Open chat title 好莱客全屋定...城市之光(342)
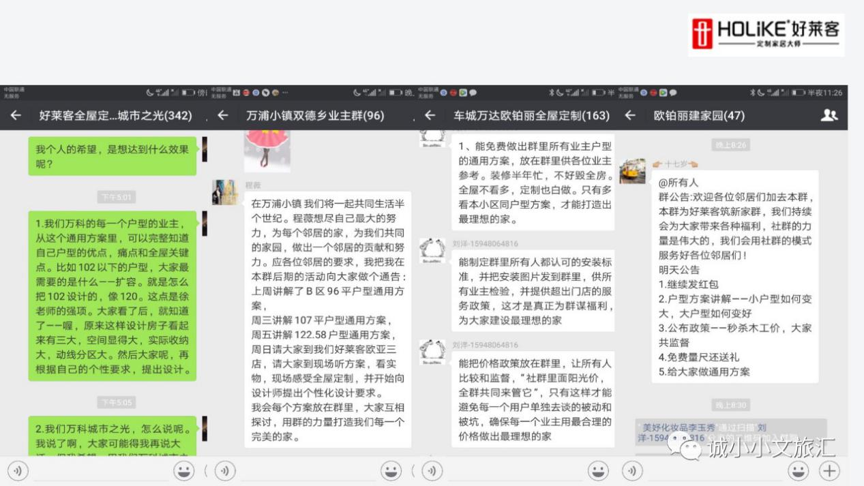The width and height of the screenshot is (864, 486). pos(115,116)
